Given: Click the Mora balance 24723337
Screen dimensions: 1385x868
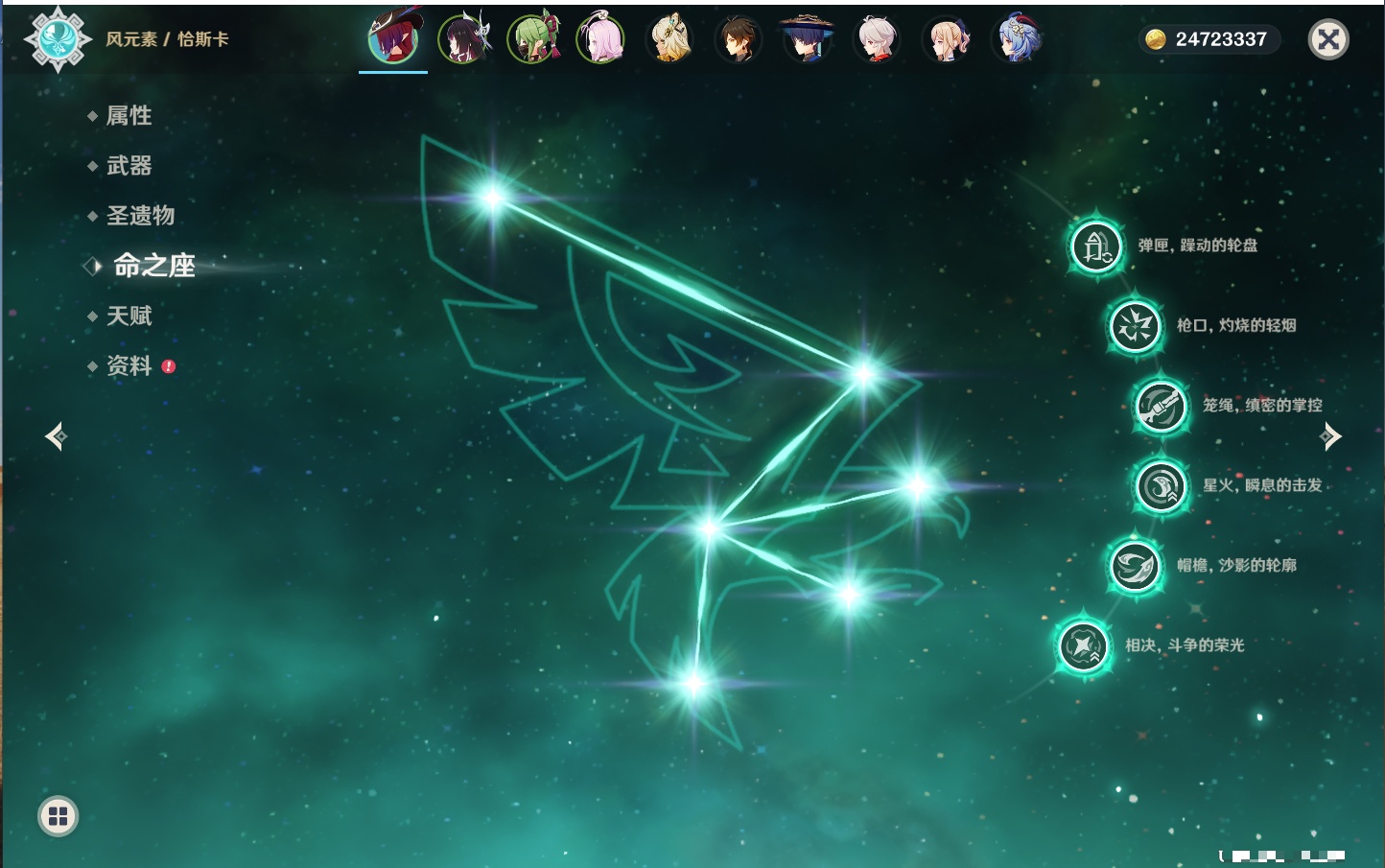Looking at the screenshot, I should click(x=1221, y=39).
